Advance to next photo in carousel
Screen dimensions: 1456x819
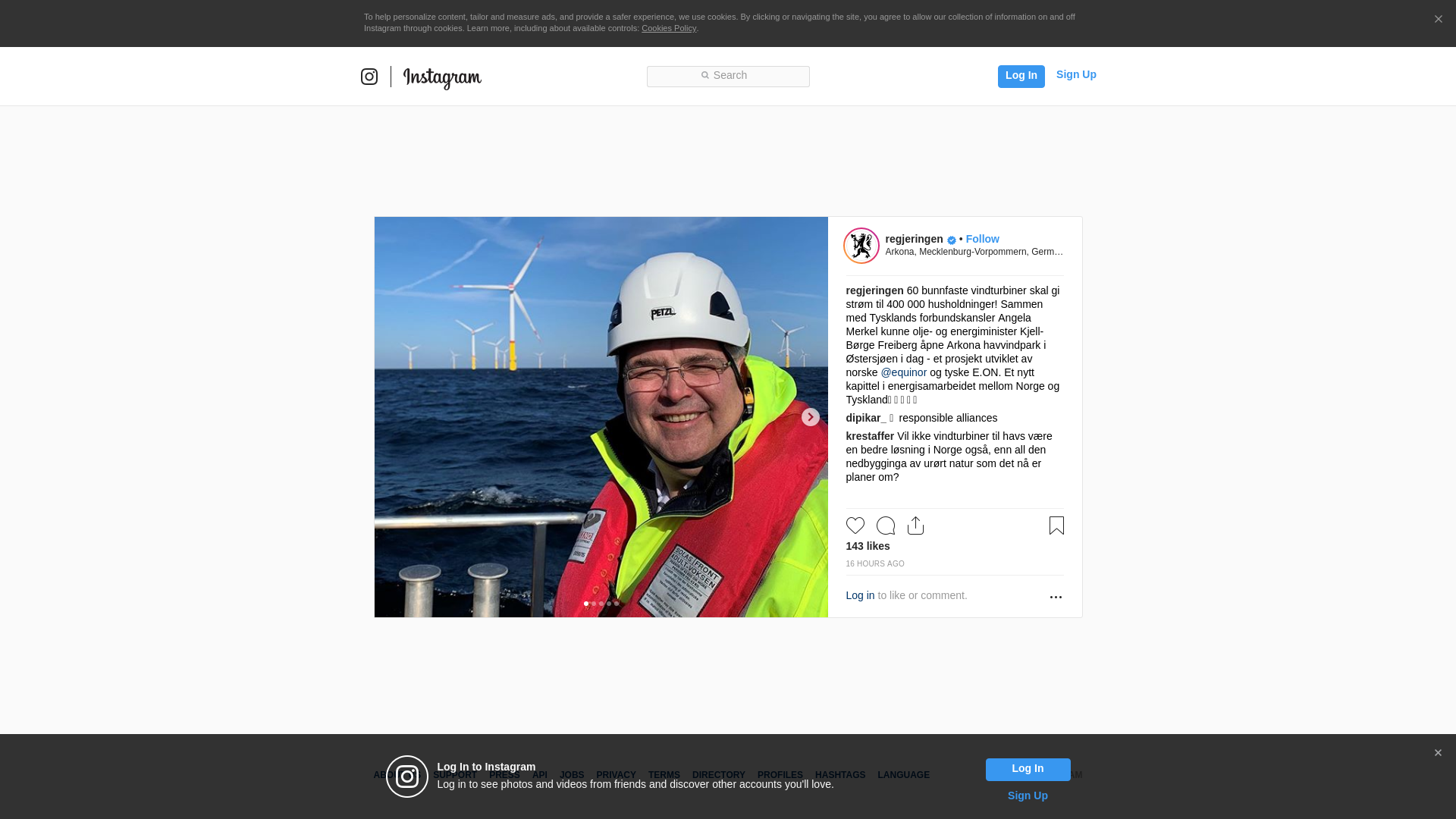point(810,417)
